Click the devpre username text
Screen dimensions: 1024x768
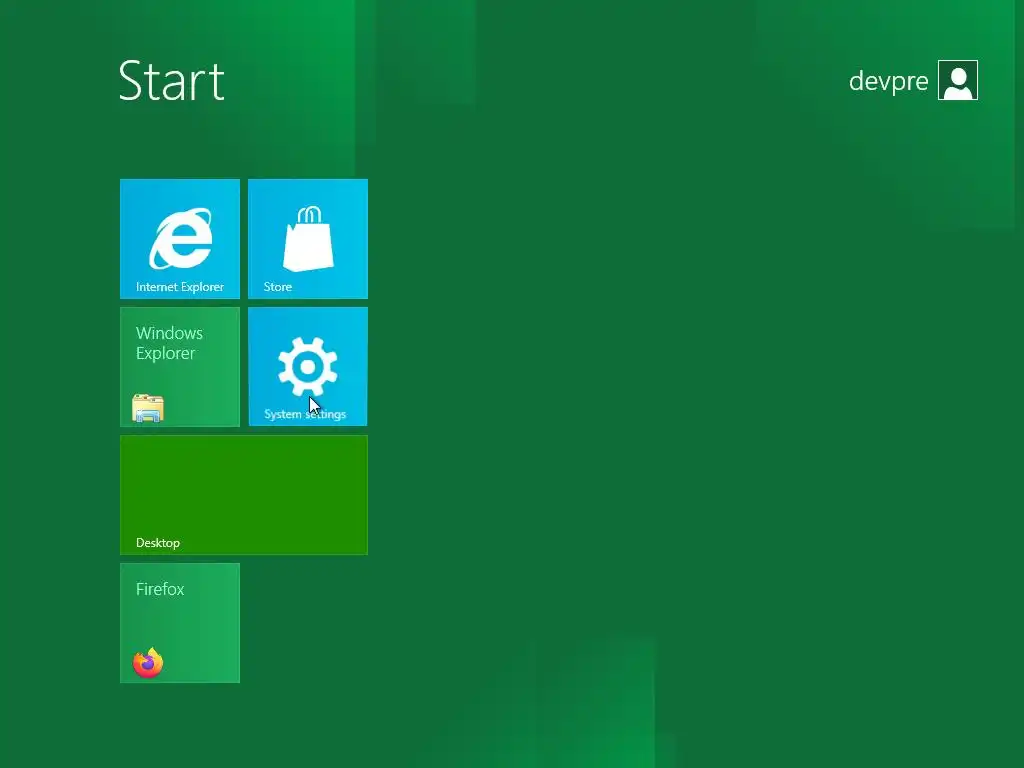pyautogui.click(x=888, y=81)
